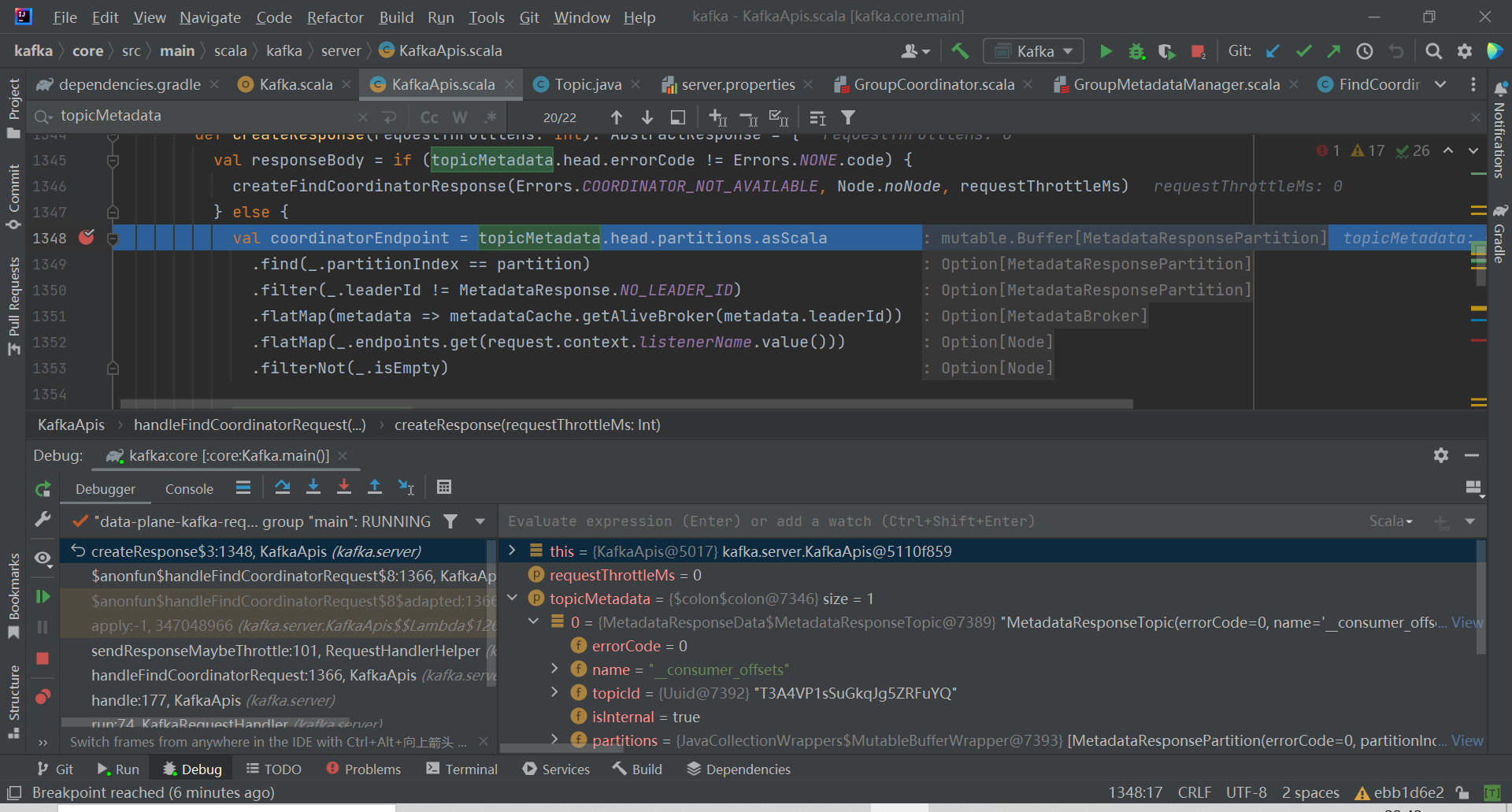Open the Terminal tool window button
The image size is (1512, 812).
coord(462,769)
